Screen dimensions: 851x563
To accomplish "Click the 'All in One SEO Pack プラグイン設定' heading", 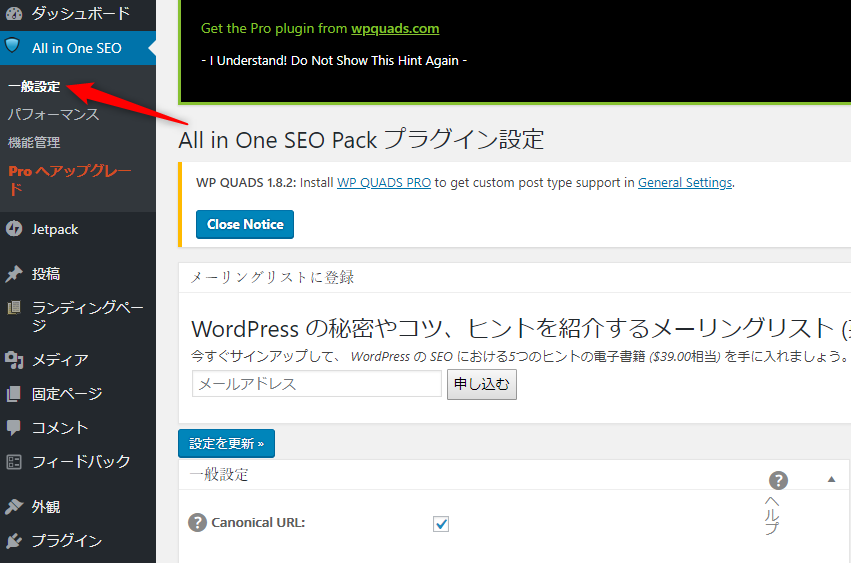I will coord(361,140).
